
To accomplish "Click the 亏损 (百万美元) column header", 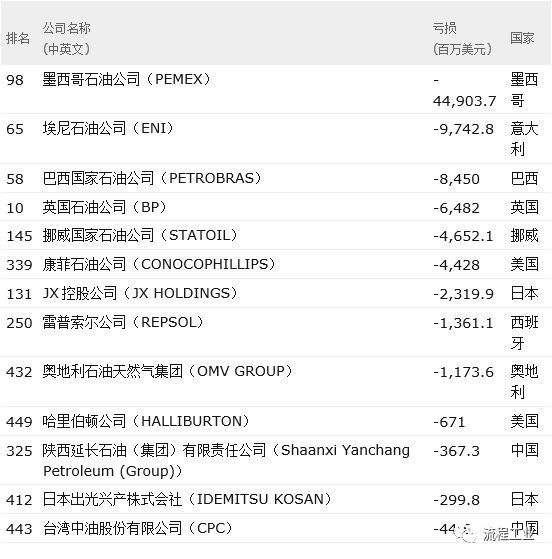I will [x=462, y=38].
